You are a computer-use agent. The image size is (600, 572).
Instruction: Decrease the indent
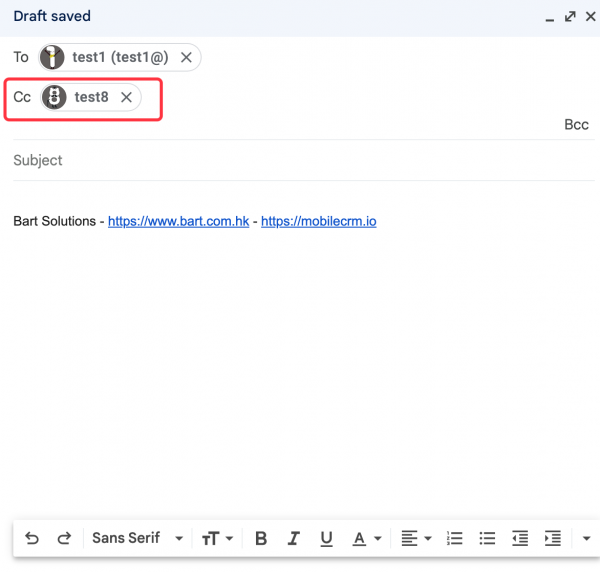520,538
